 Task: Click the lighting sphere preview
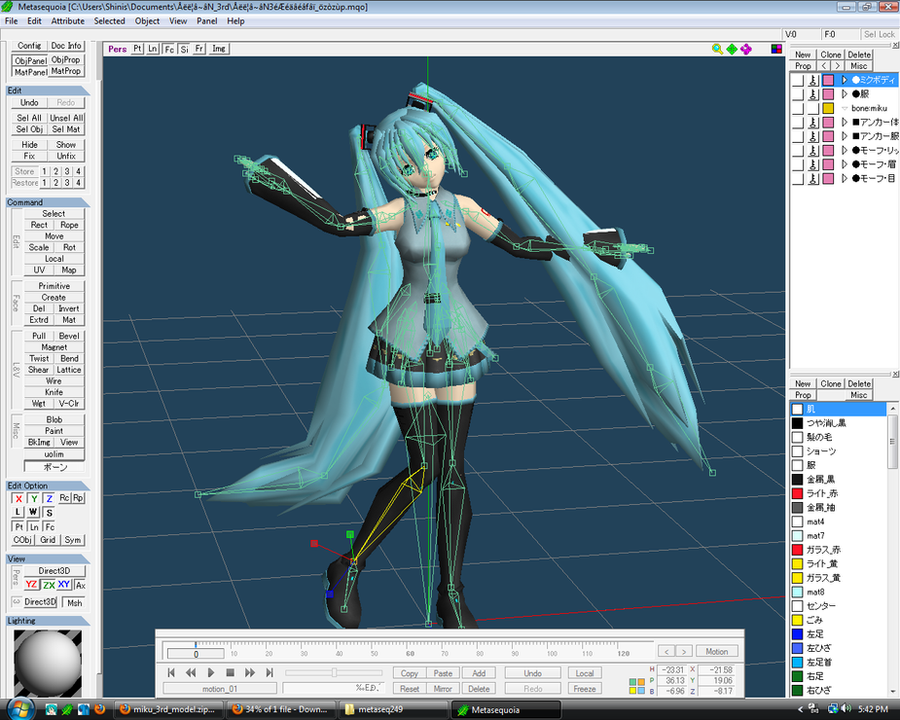[48, 663]
